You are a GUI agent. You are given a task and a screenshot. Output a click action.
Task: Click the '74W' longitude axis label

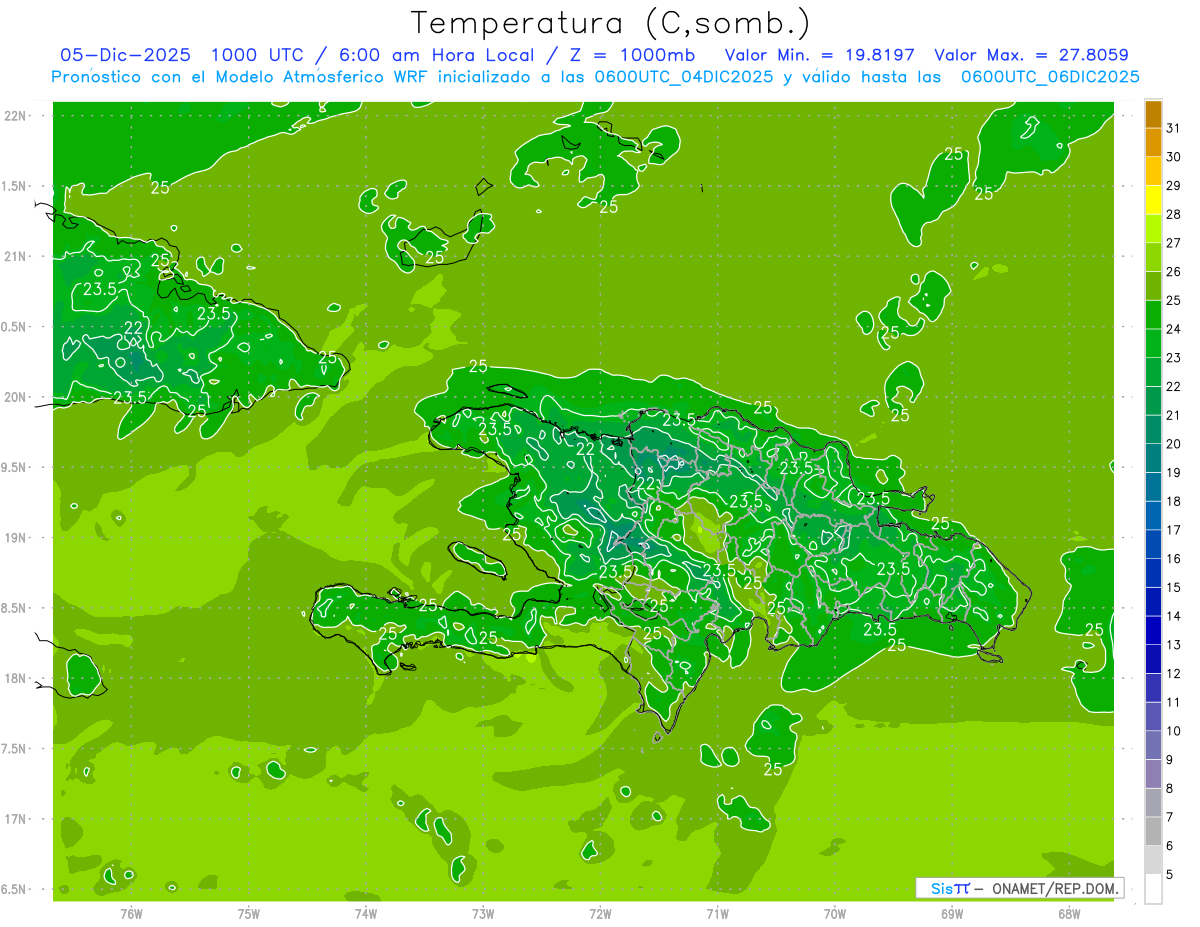(366, 914)
